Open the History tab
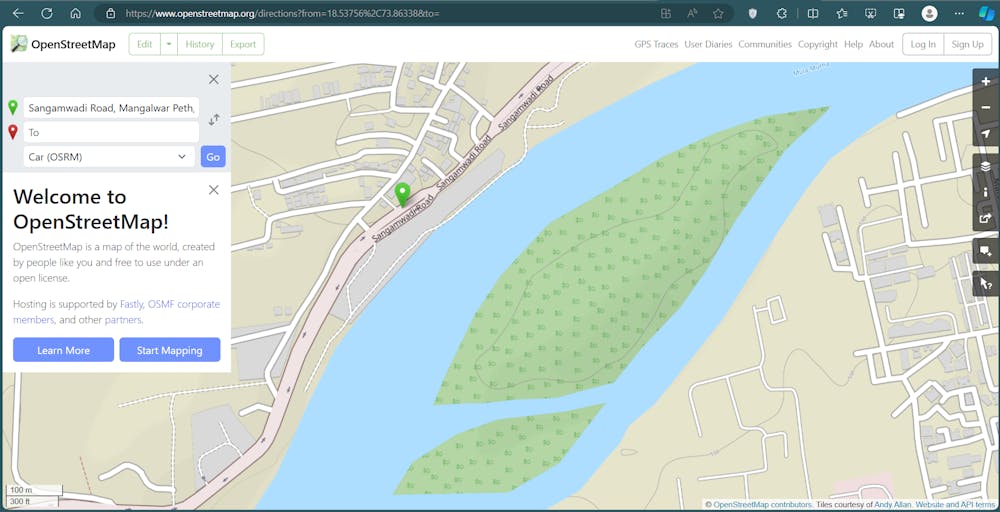 click(200, 44)
